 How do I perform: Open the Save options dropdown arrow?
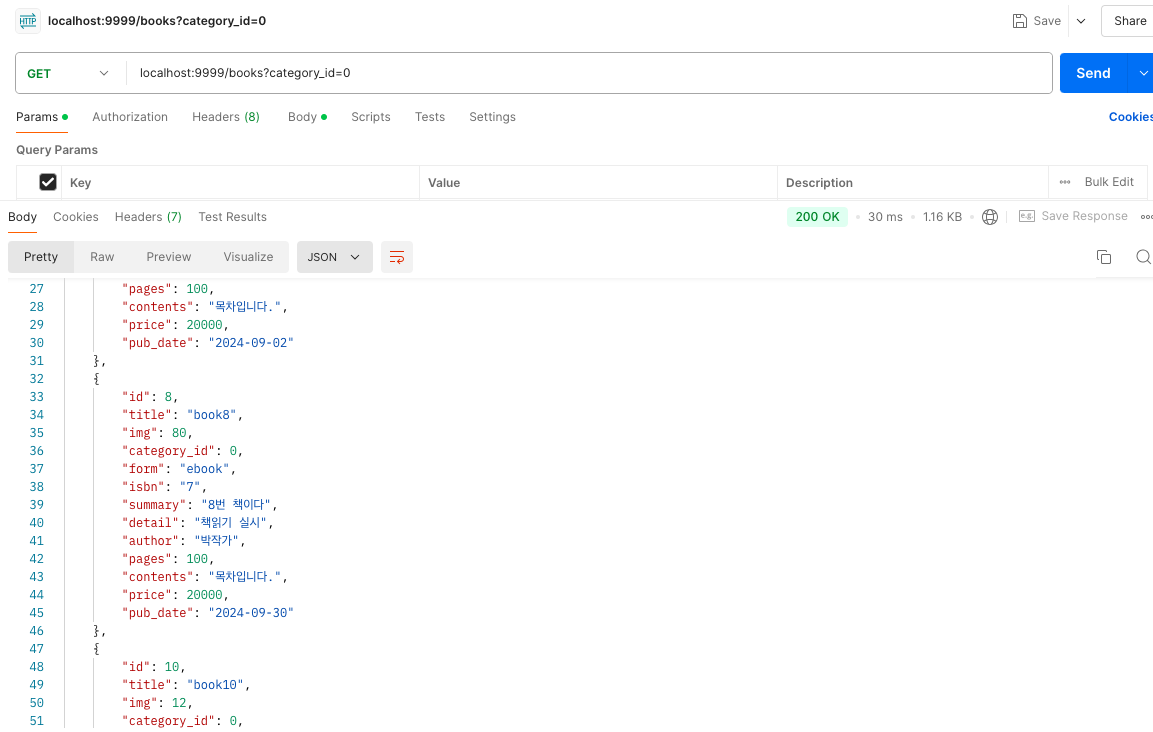click(x=1081, y=21)
